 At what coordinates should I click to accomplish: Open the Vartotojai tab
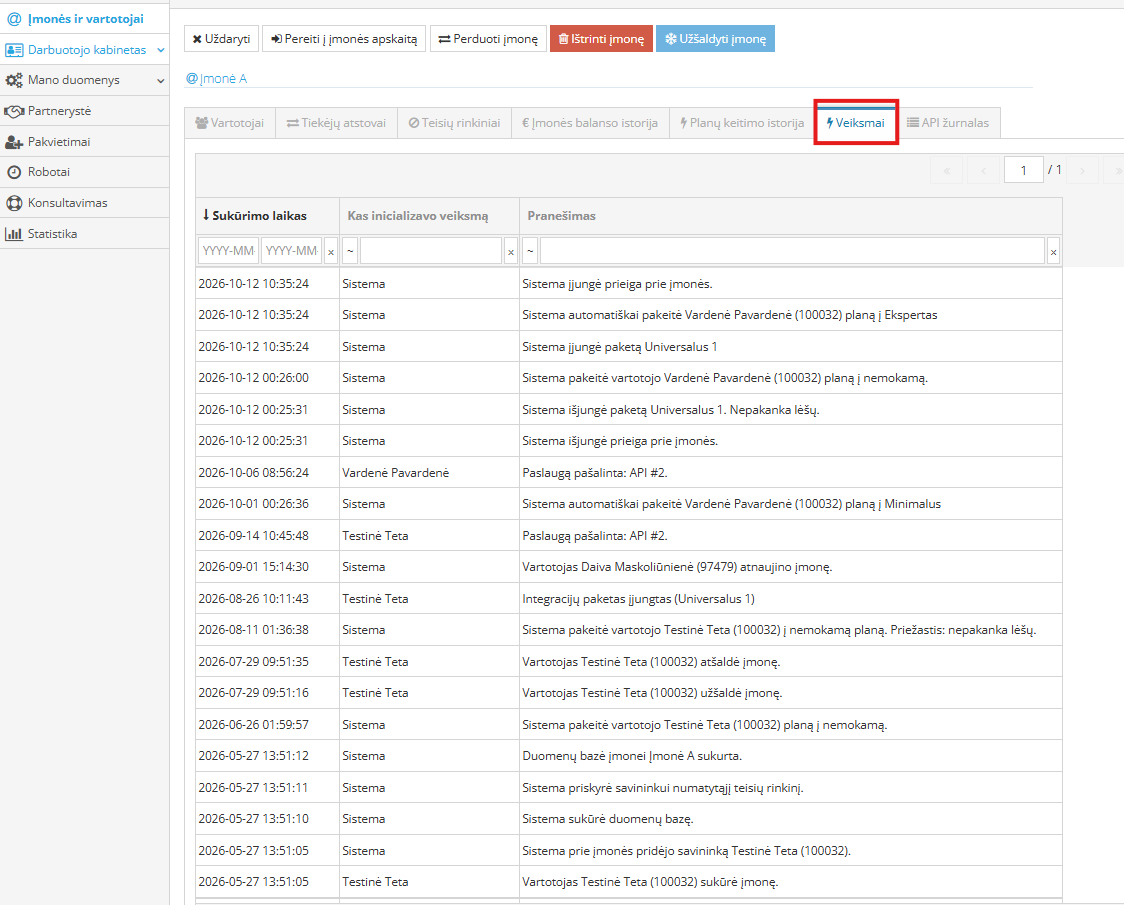pos(229,123)
